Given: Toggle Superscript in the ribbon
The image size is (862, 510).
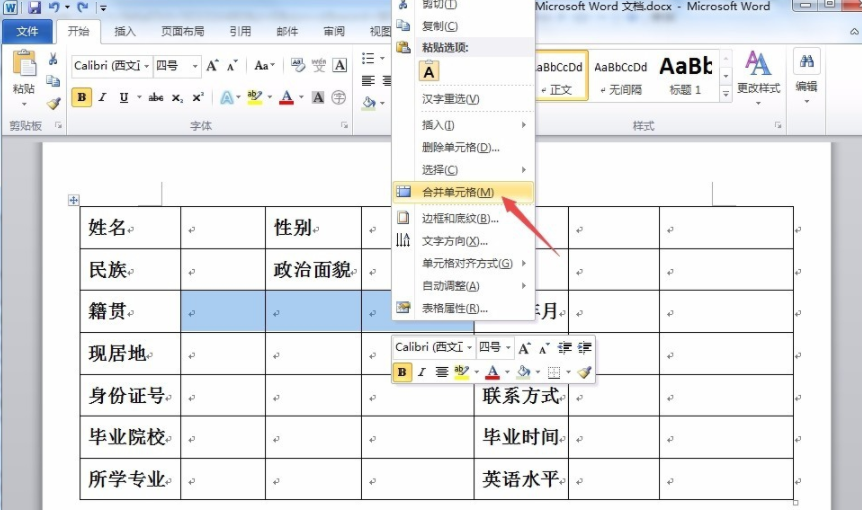Looking at the screenshot, I should tap(198, 97).
